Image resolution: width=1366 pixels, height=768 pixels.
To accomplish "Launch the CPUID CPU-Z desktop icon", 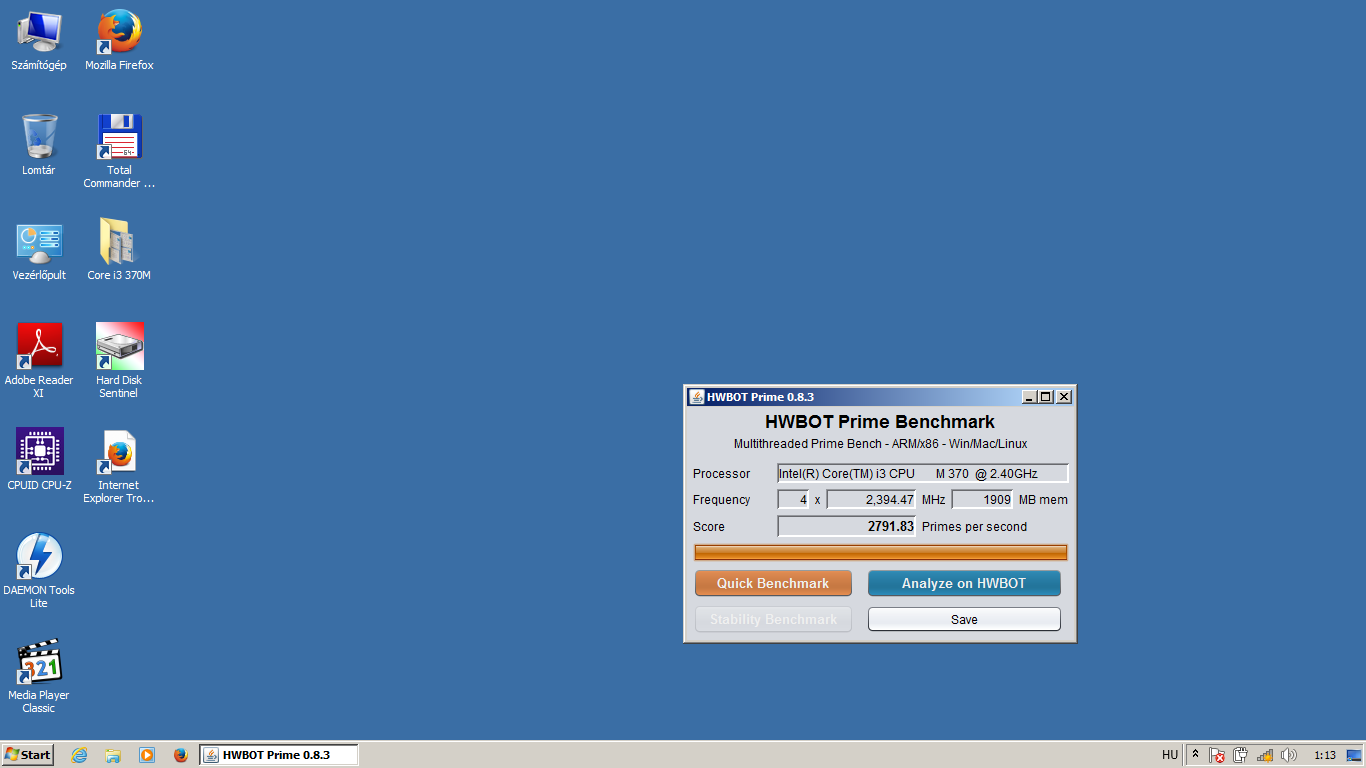I will (39, 460).
